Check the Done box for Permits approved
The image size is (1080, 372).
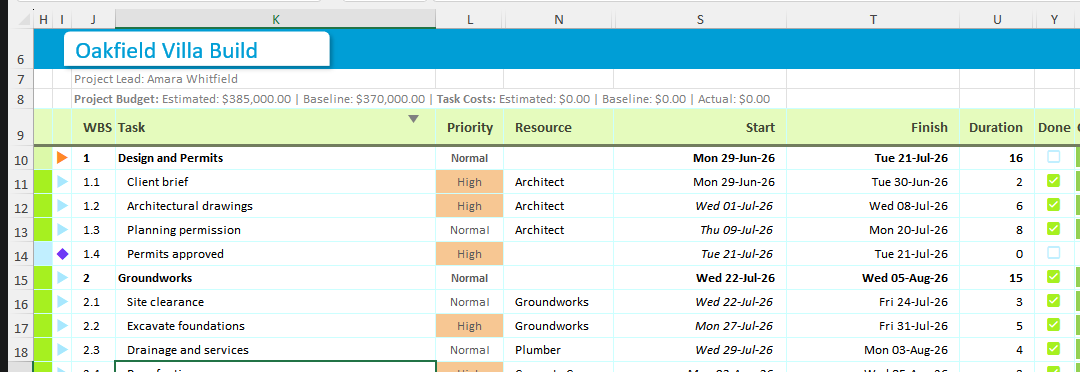[x=1053, y=253]
